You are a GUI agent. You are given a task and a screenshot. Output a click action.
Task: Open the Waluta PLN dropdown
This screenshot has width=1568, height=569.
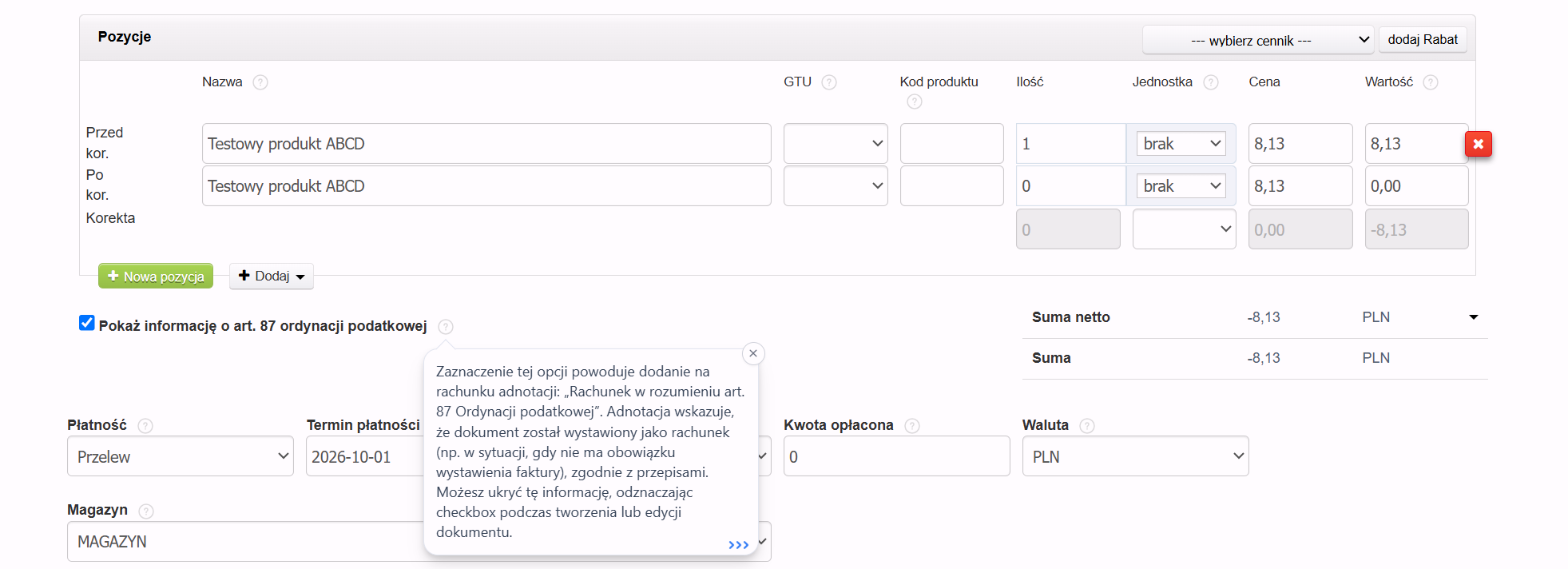coord(1135,456)
